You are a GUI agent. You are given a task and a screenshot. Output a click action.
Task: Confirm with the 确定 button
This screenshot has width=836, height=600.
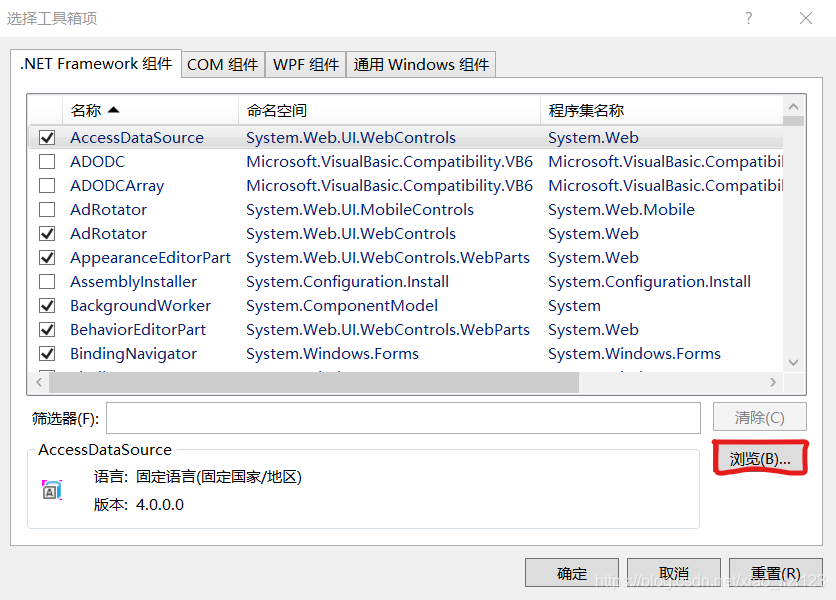pos(572,573)
